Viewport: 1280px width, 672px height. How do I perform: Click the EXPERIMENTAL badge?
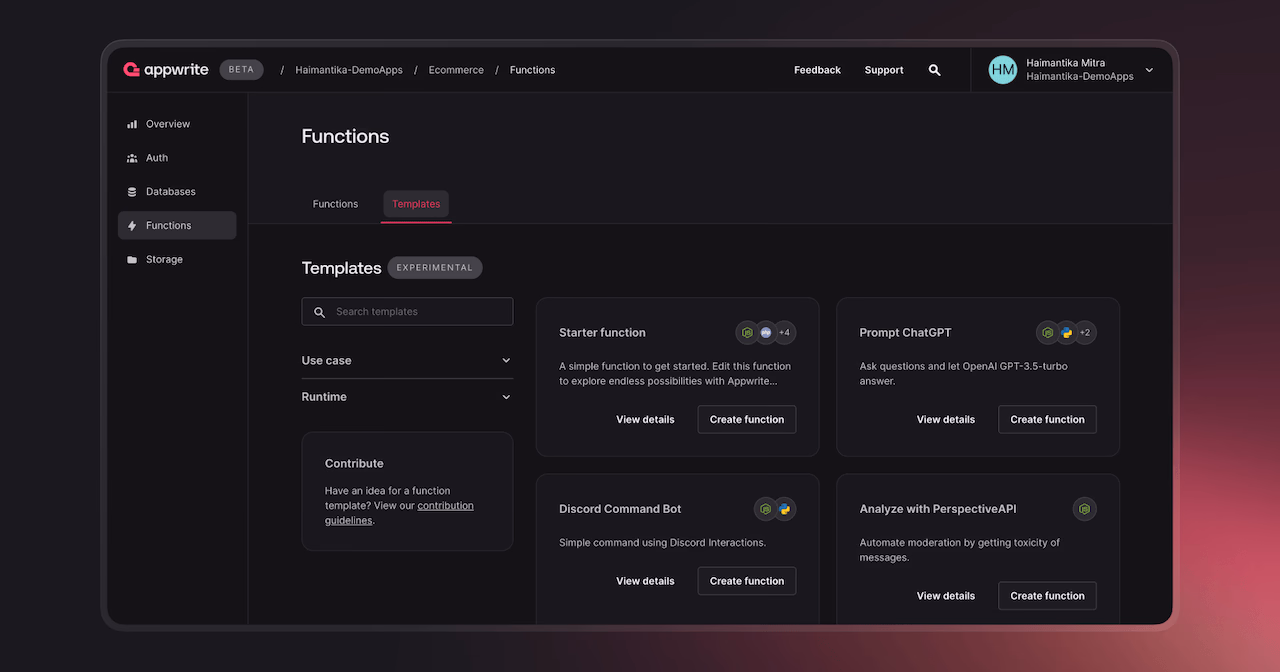435,268
